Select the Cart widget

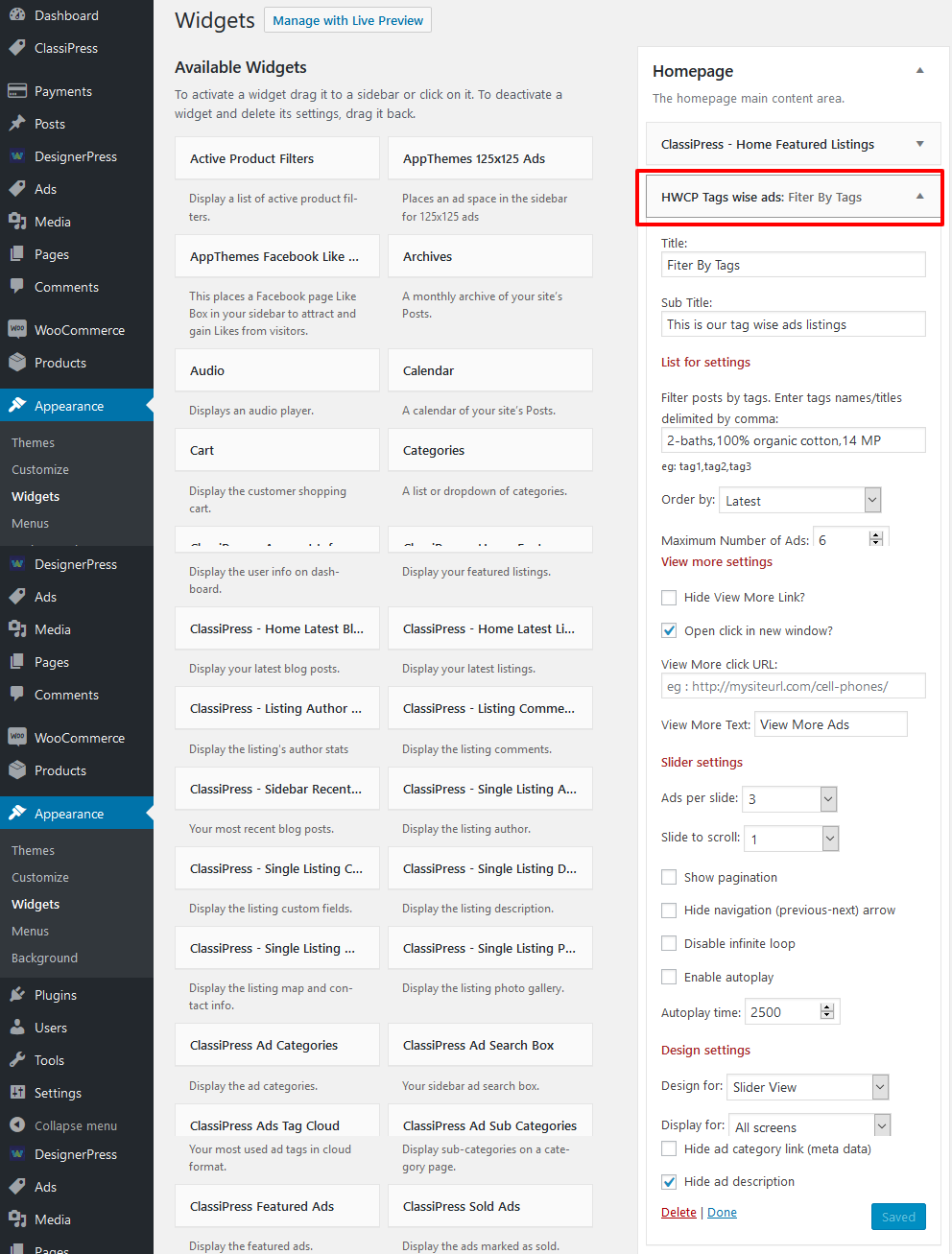(x=277, y=450)
